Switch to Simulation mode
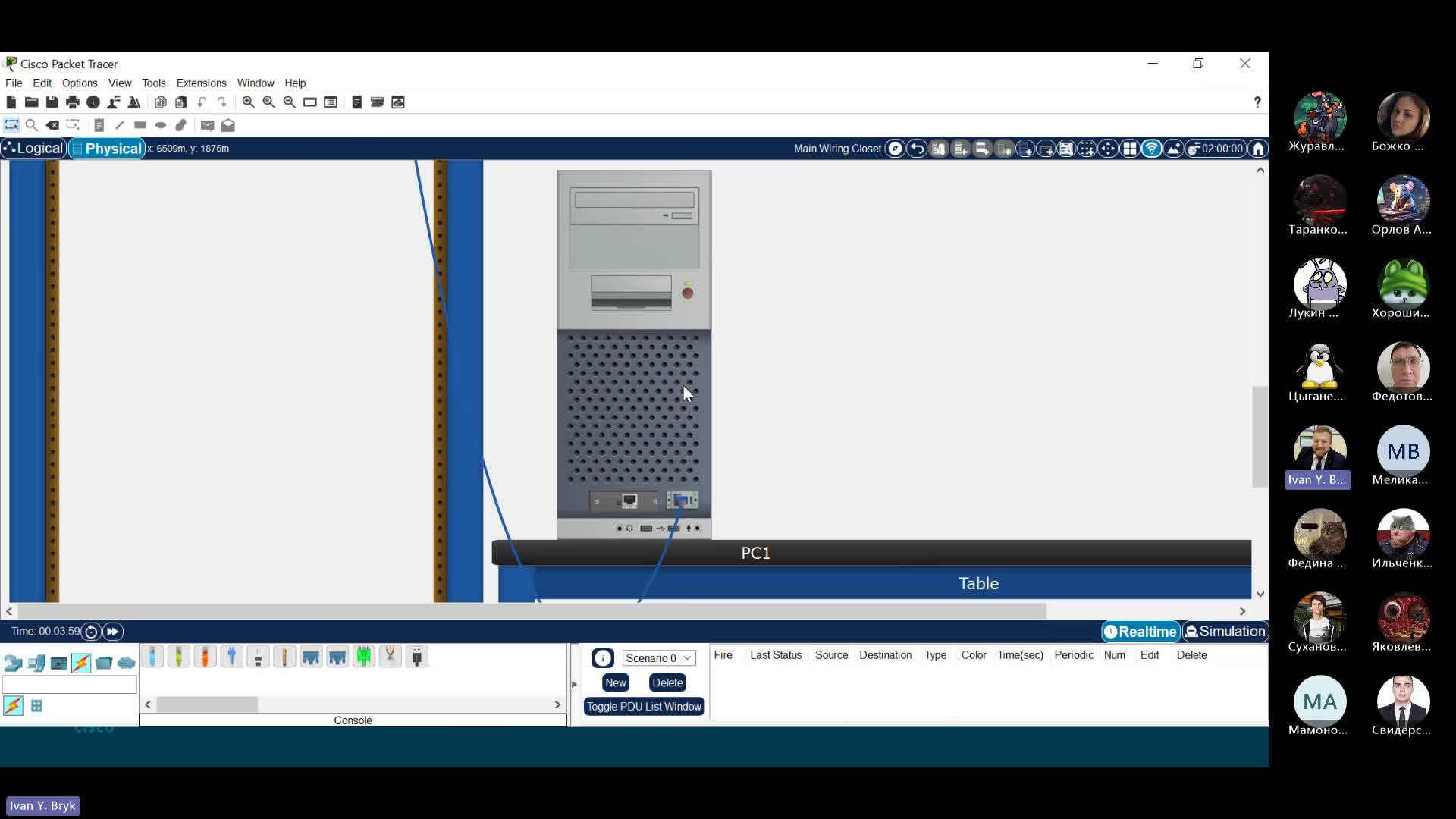This screenshot has width=1456, height=819. click(x=1225, y=632)
